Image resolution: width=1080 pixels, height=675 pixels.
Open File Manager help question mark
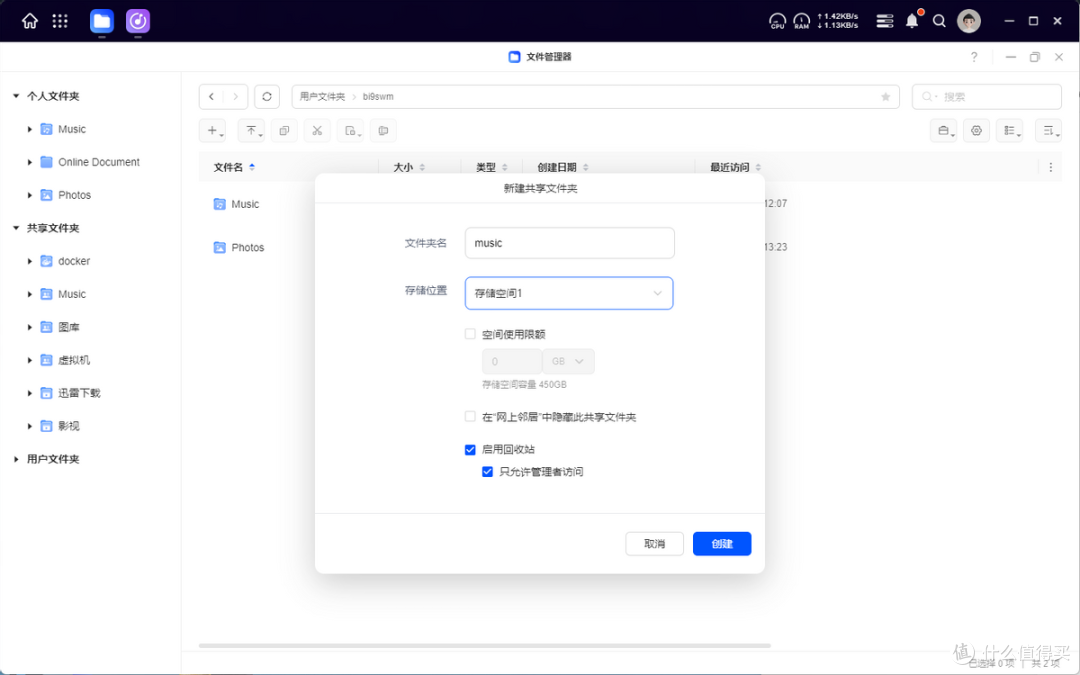coord(974,57)
